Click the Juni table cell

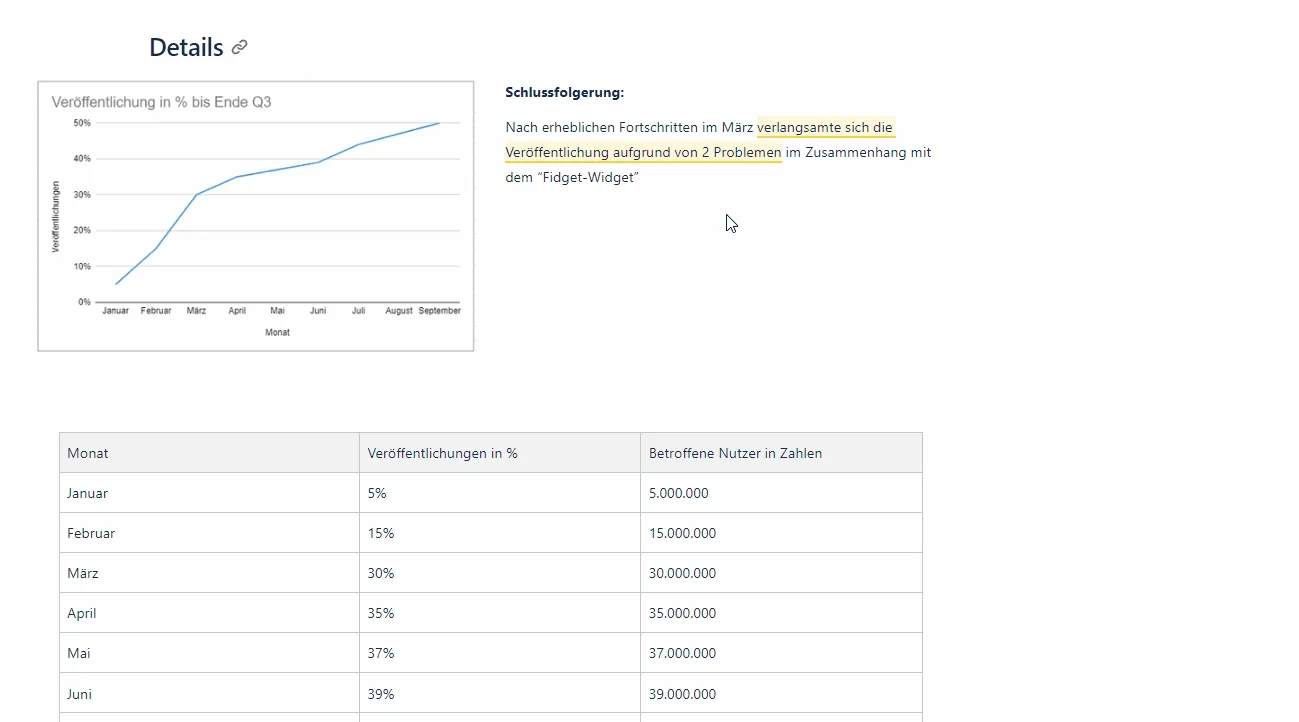[x=210, y=693]
